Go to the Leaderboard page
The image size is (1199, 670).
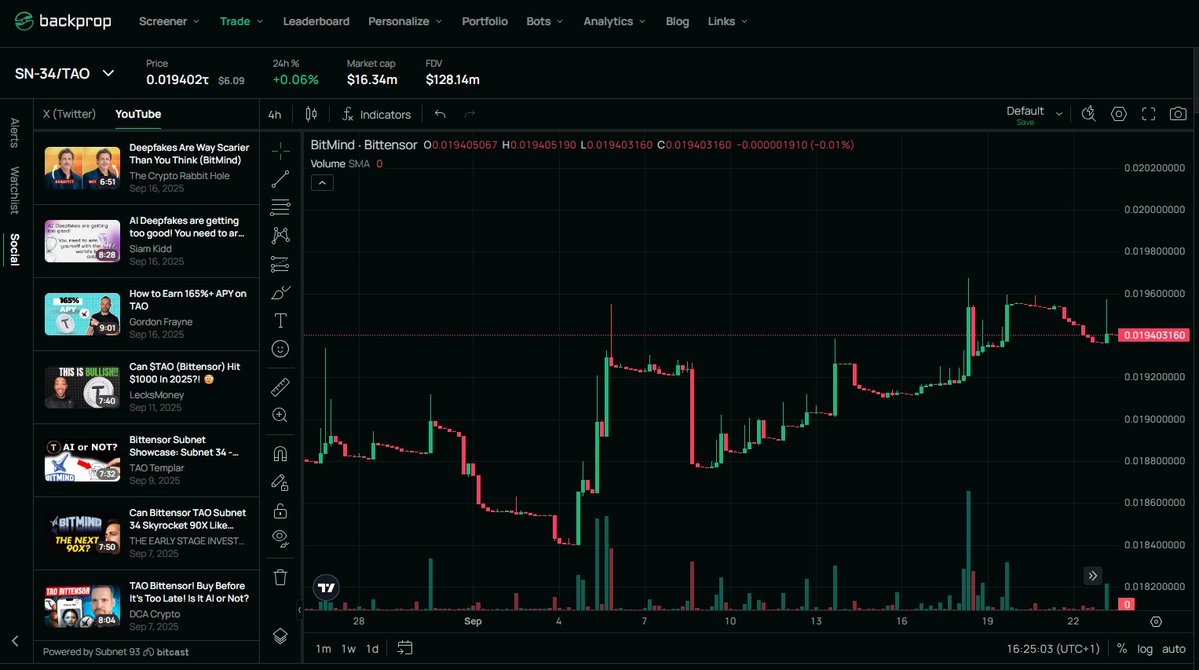pos(316,21)
